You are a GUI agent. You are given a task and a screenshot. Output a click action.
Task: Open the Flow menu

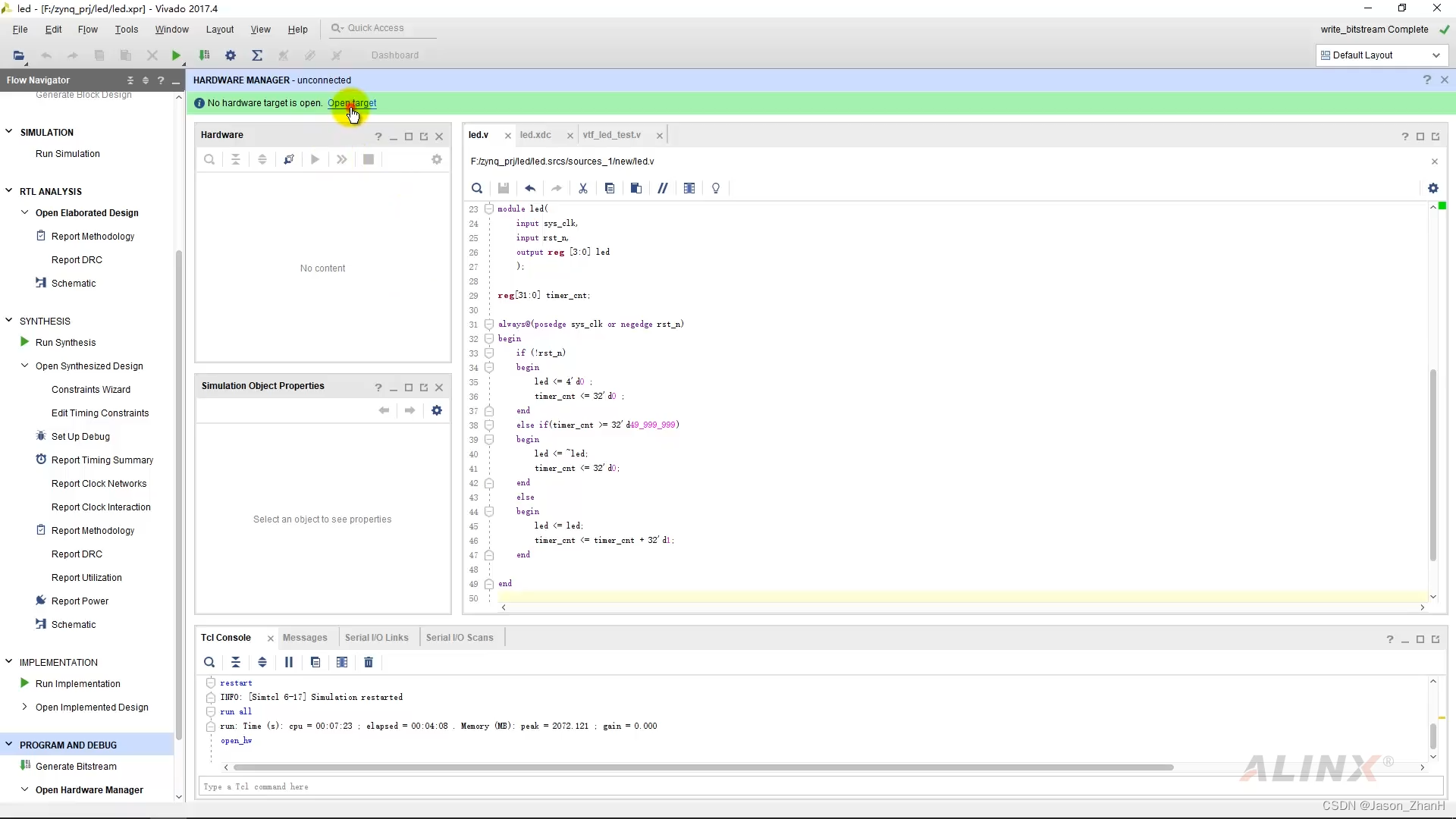click(x=87, y=30)
